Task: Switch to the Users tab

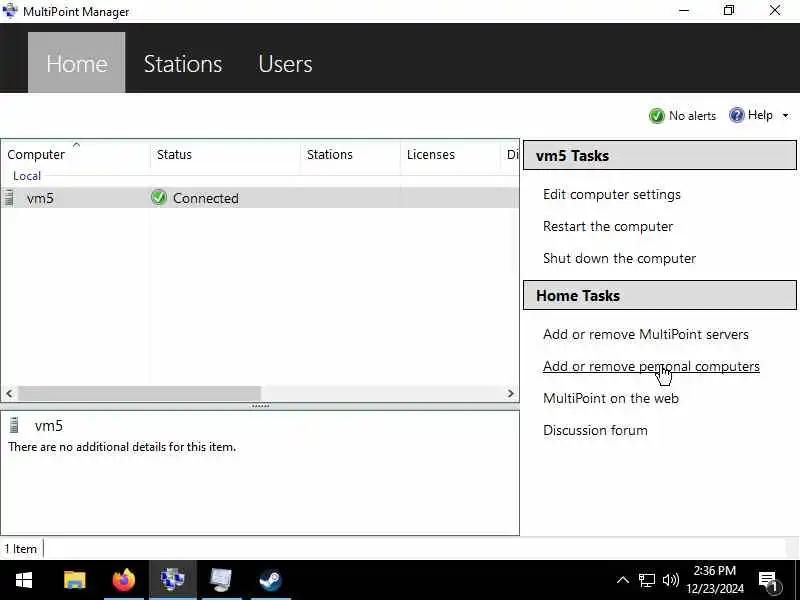Action: click(285, 64)
